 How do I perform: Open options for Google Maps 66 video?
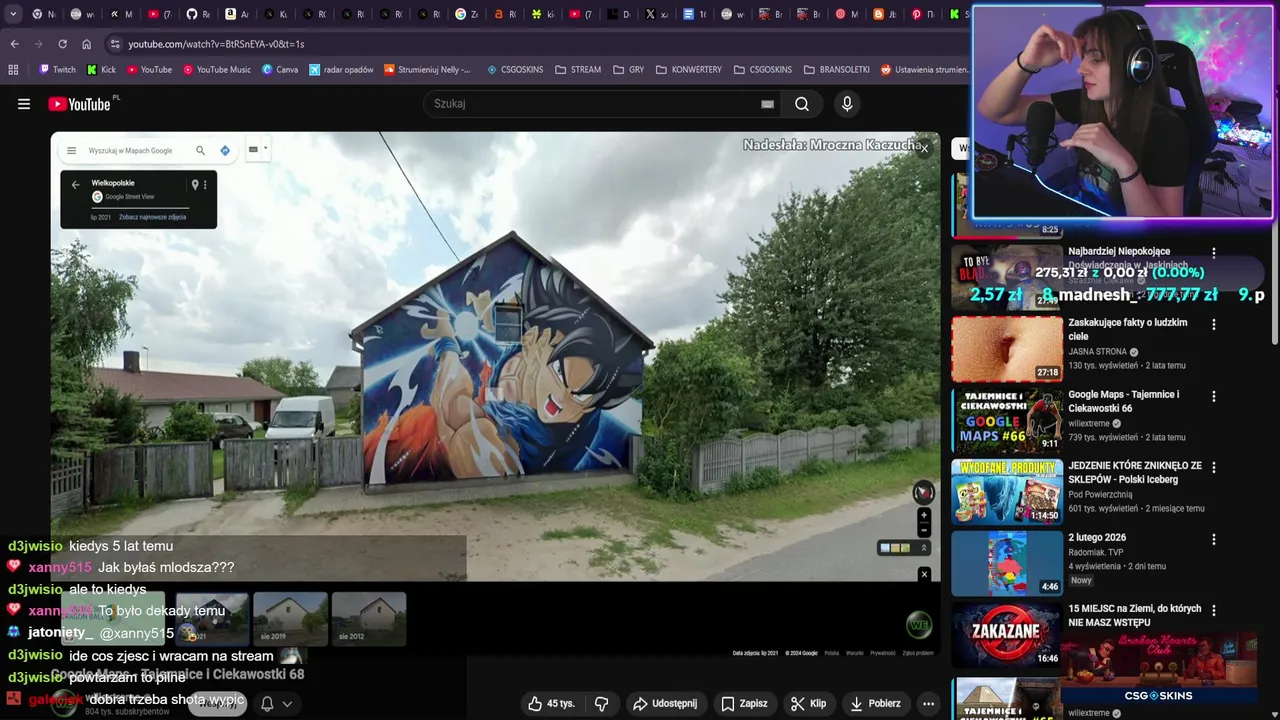[1214, 396]
